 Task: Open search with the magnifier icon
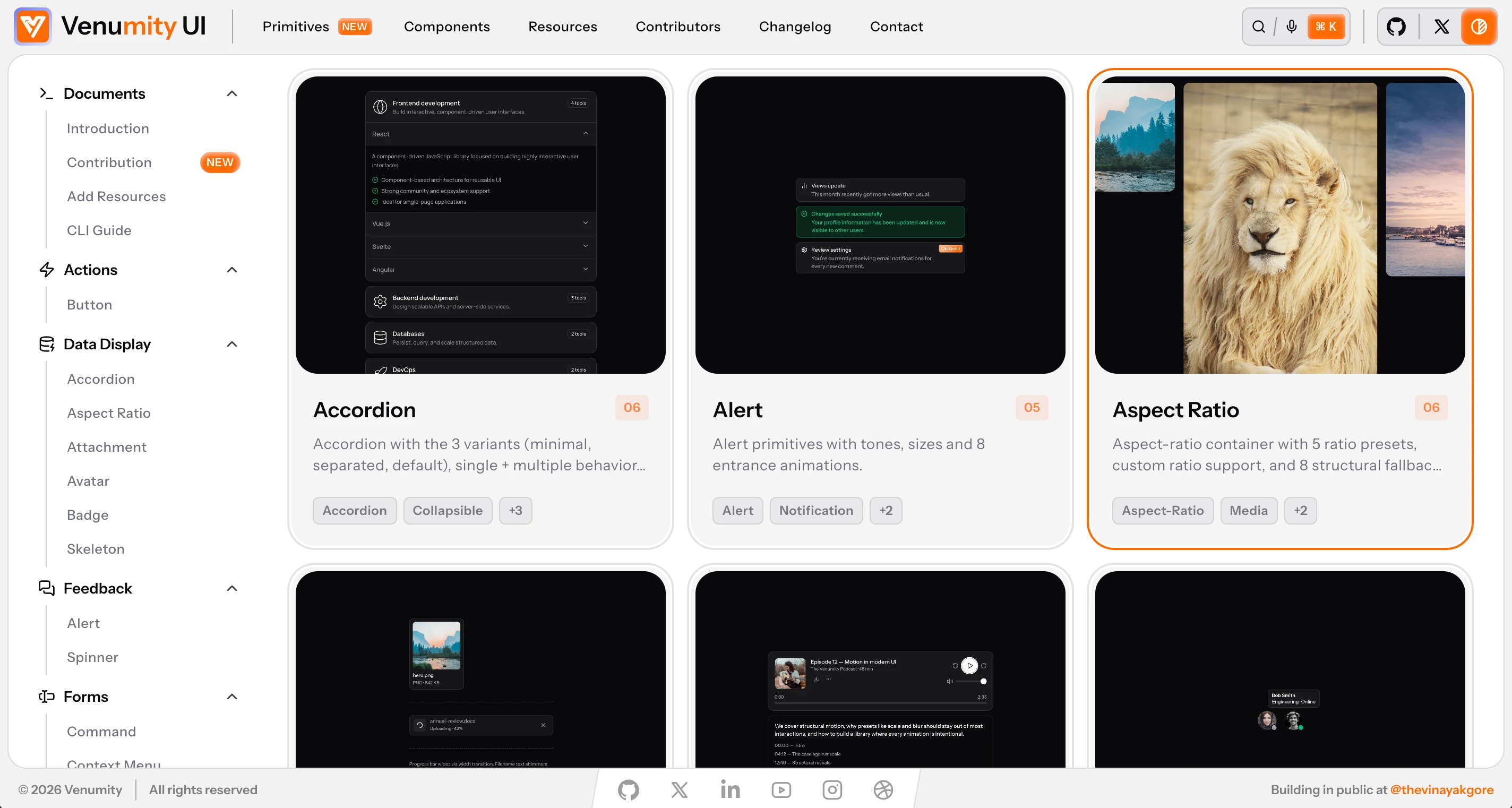click(x=1258, y=27)
